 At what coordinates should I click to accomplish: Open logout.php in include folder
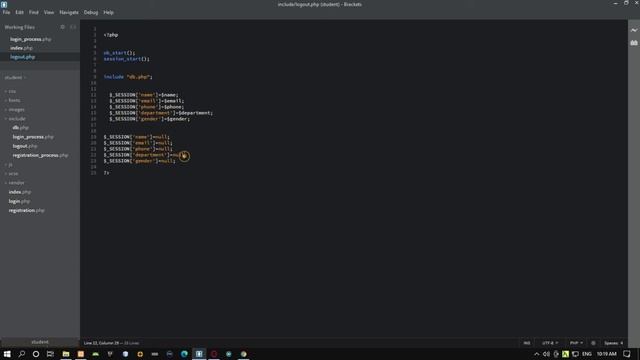pyautogui.click(x=25, y=146)
